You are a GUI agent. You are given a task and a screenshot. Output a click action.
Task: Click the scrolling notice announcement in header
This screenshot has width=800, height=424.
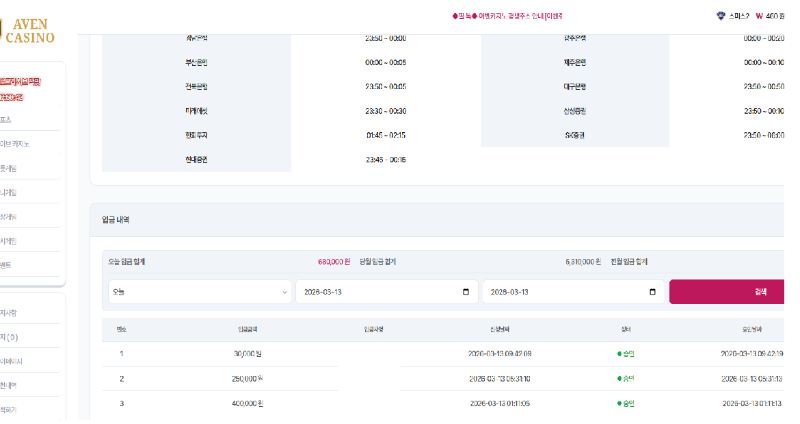[508, 16]
